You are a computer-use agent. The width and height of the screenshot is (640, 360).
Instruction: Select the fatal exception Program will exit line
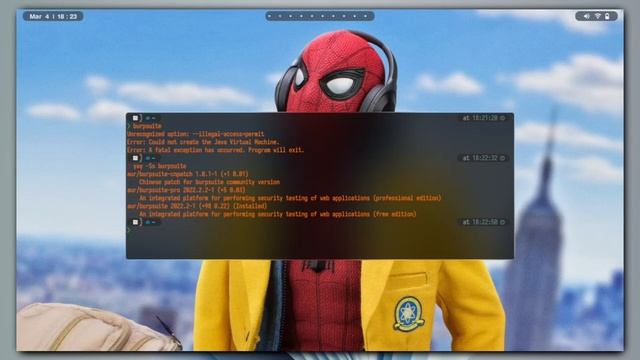pos(216,150)
